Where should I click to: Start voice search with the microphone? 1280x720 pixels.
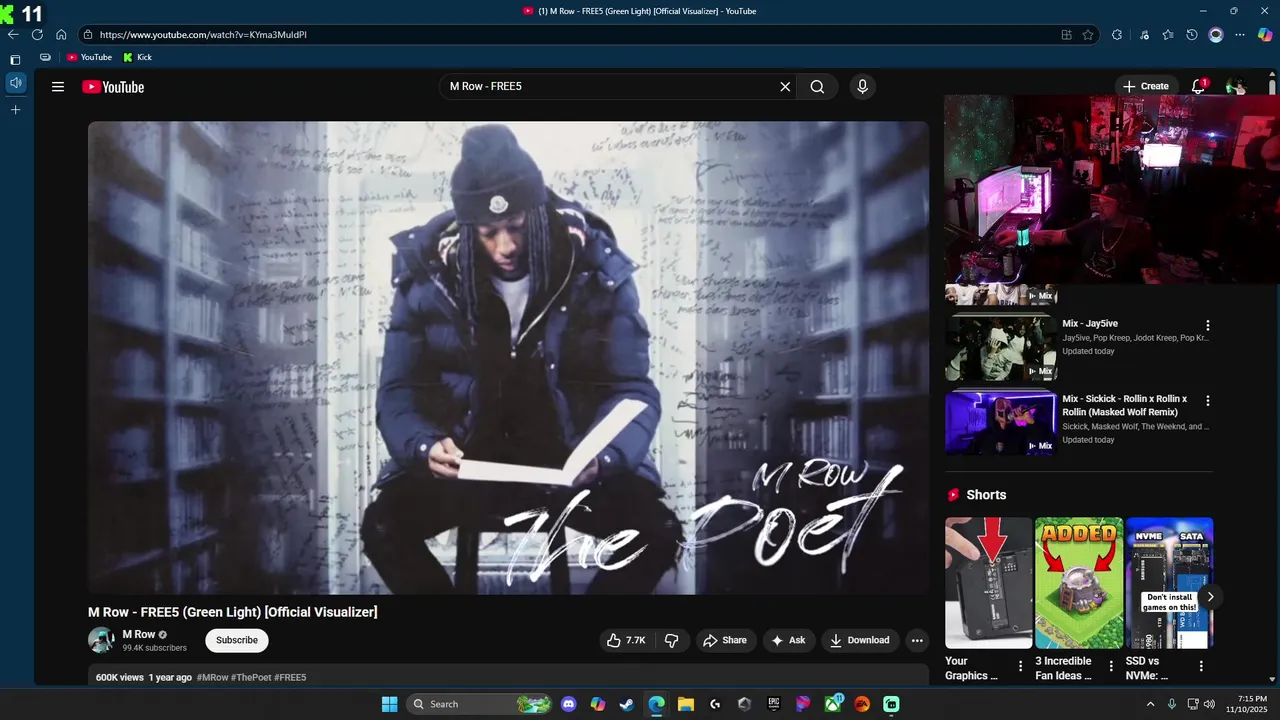coord(862,87)
